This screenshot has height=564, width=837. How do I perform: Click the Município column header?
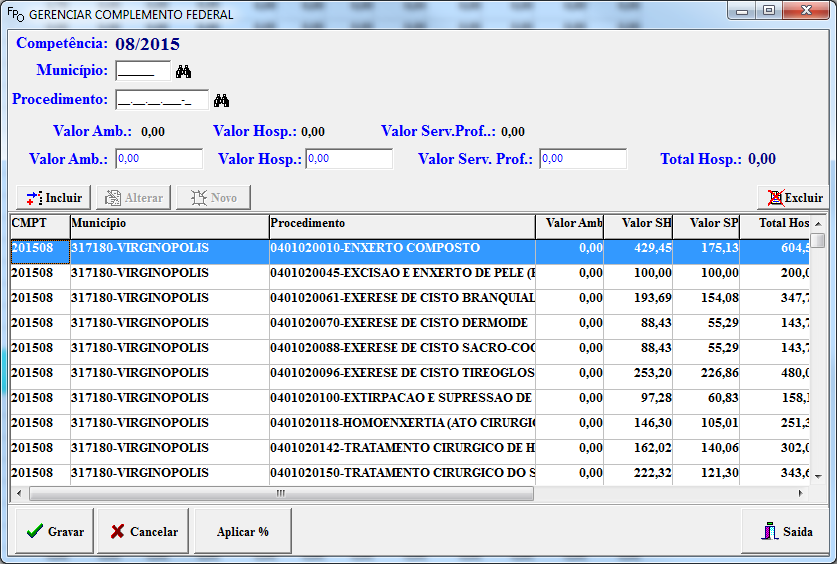[x=169, y=223]
